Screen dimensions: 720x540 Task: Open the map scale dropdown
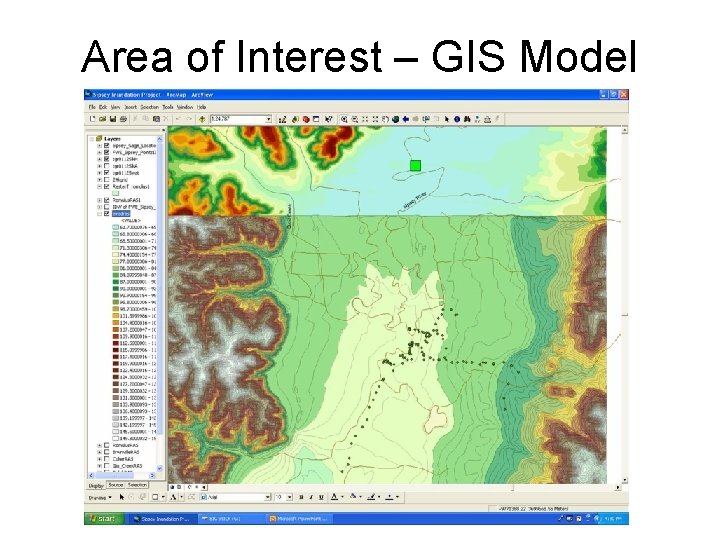coord(269,119)
